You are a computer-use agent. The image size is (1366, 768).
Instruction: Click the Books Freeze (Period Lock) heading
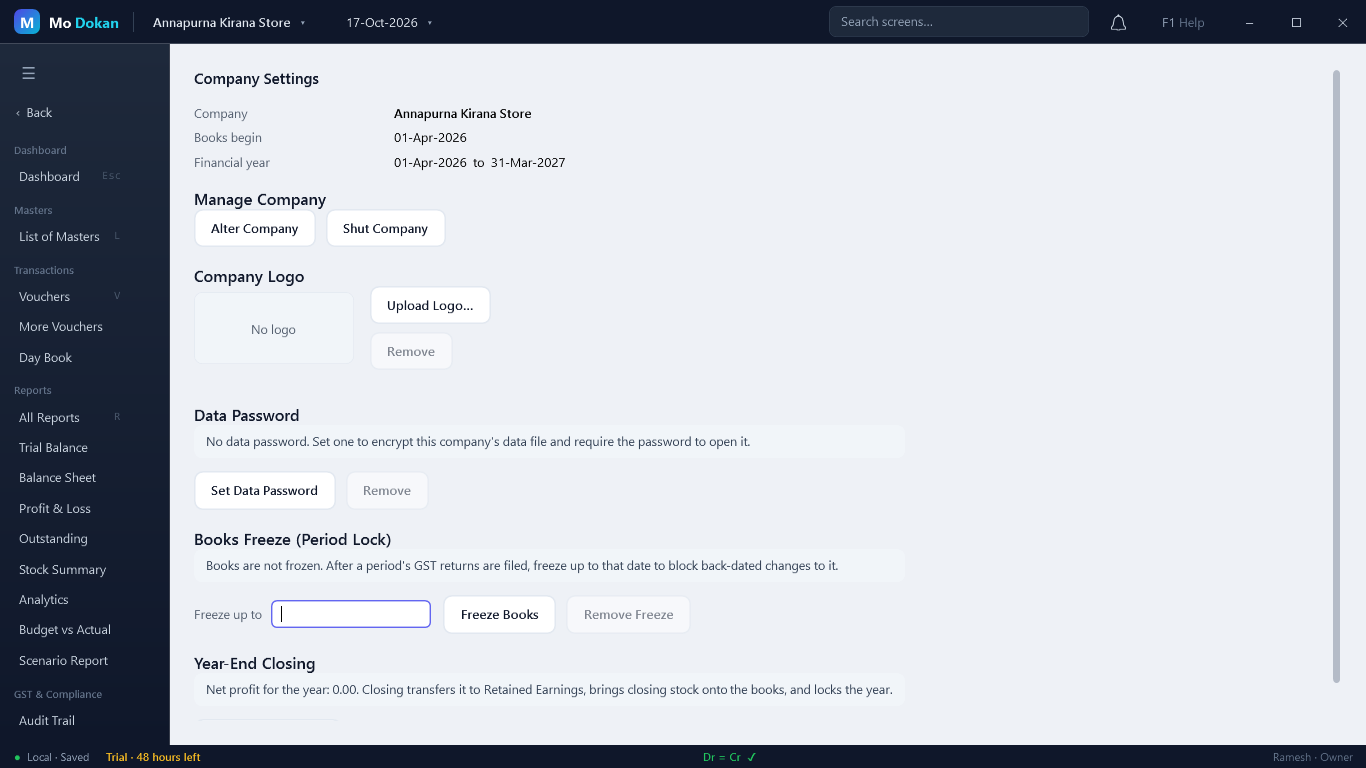click(292, 539)
